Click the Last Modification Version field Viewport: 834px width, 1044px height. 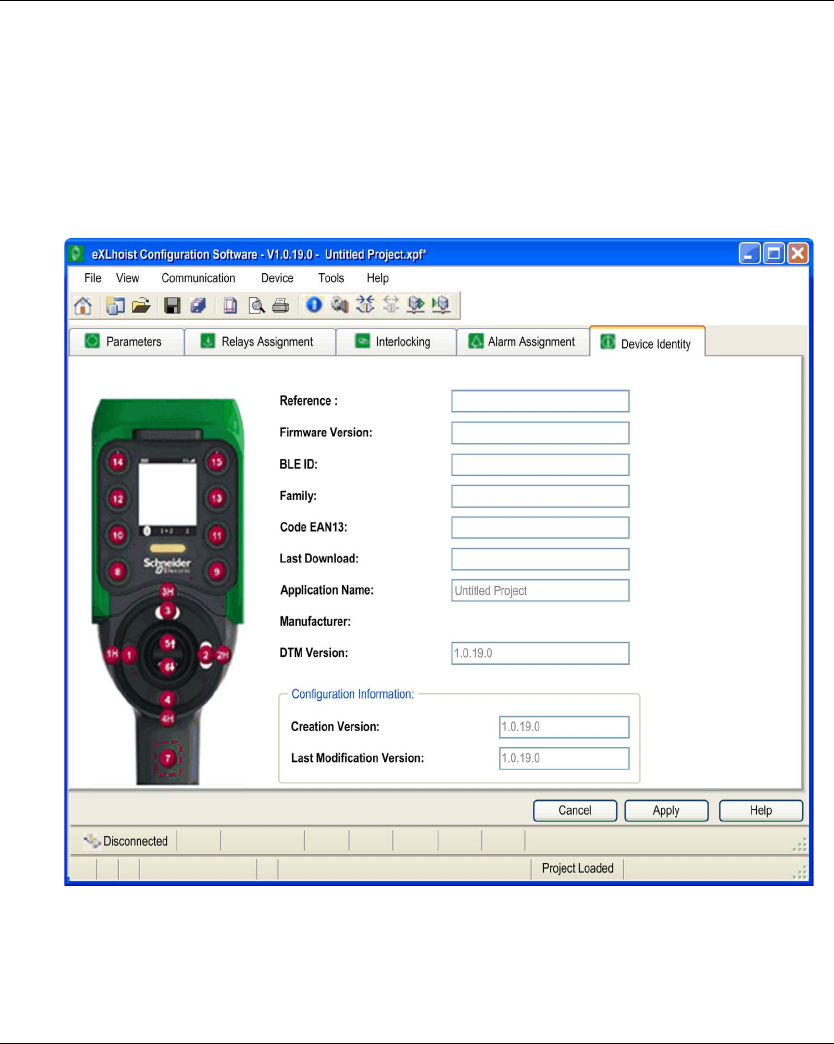point(564,758)
